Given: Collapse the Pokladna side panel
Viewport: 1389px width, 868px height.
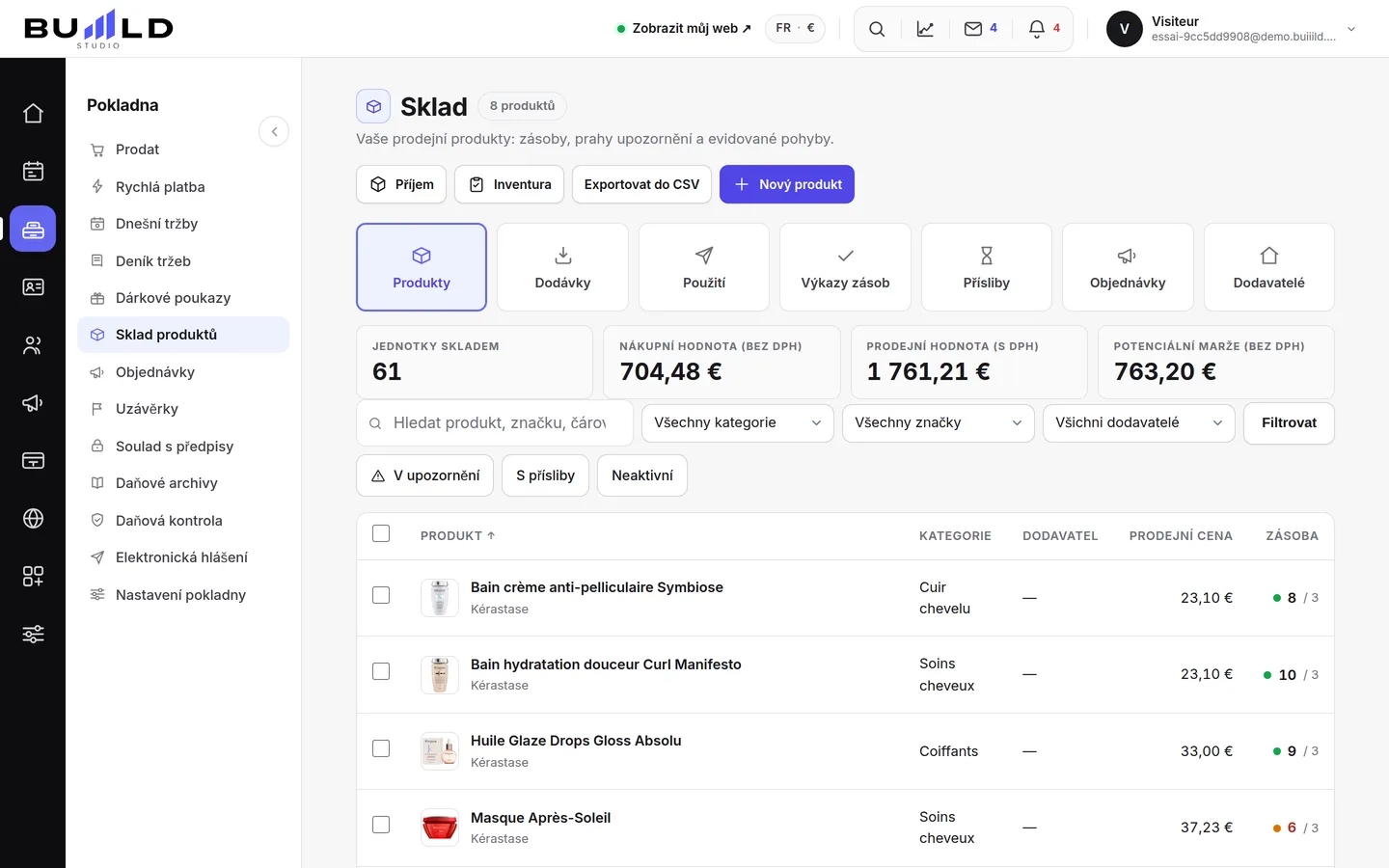Looking at the screenshot, I should click(274, 131).
